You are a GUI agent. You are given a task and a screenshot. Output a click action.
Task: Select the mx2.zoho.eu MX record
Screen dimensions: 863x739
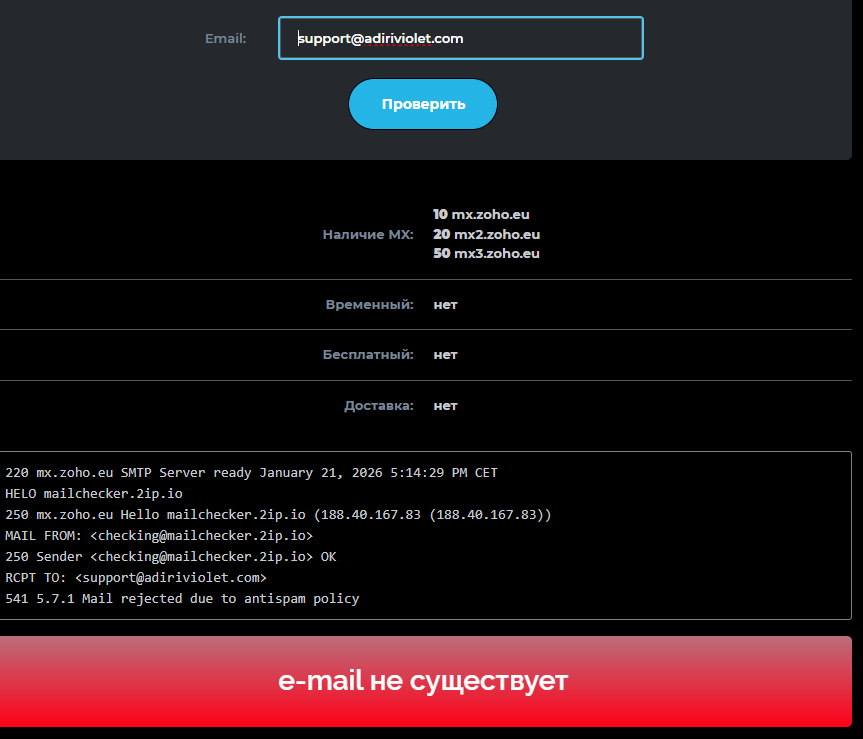487,234
